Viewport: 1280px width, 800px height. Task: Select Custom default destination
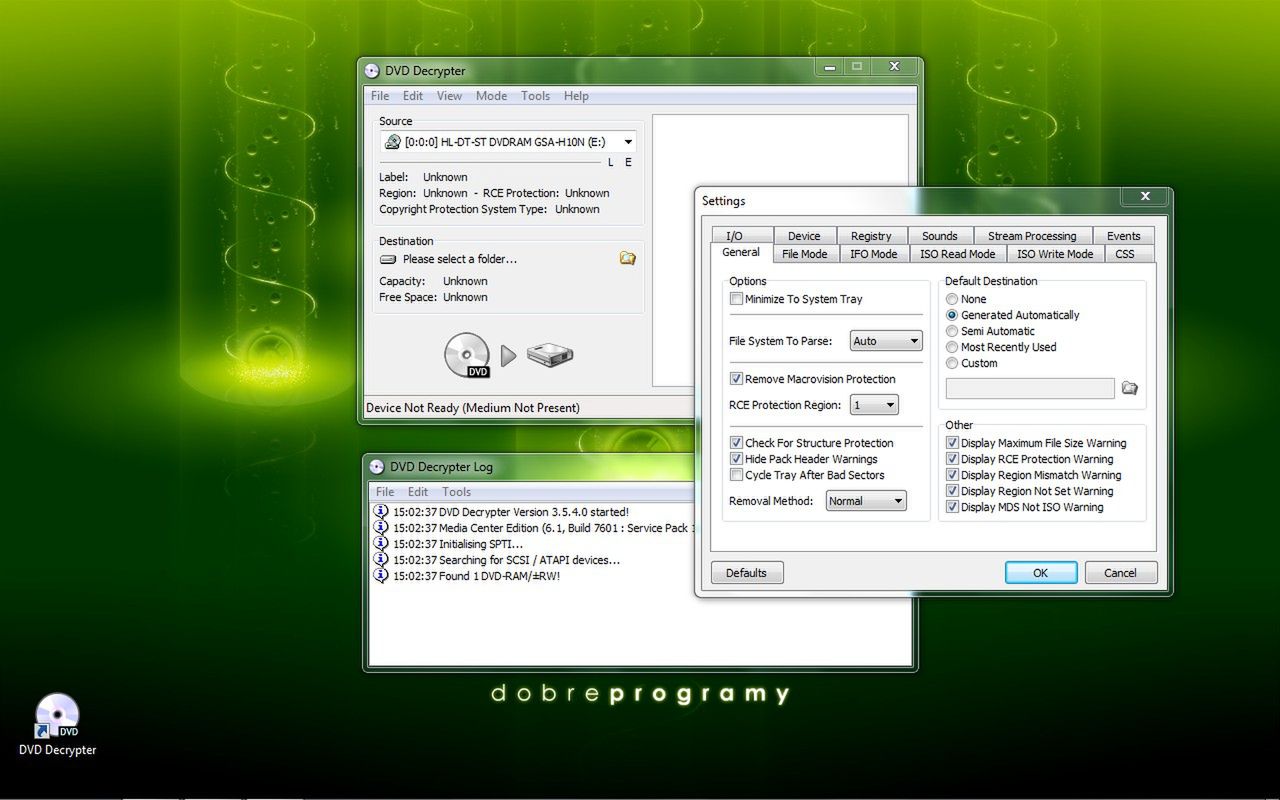[x=952, y=363]
